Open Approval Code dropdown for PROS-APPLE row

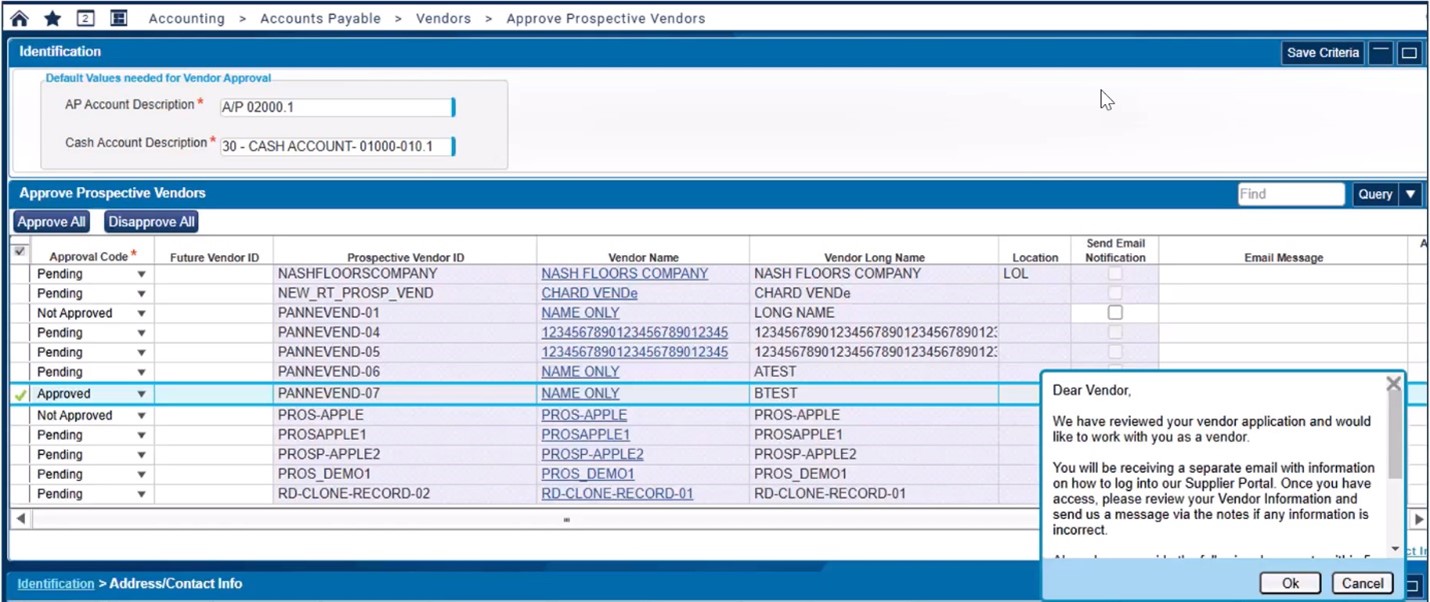pyautogui.click(x=141, y=416)
